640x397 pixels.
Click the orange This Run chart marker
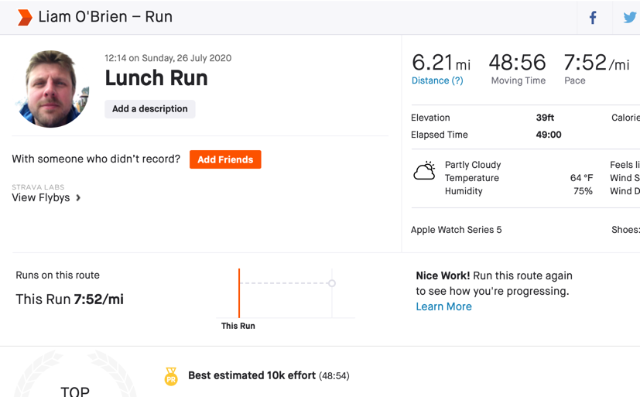pyautogui.click(x=239, y=293)
